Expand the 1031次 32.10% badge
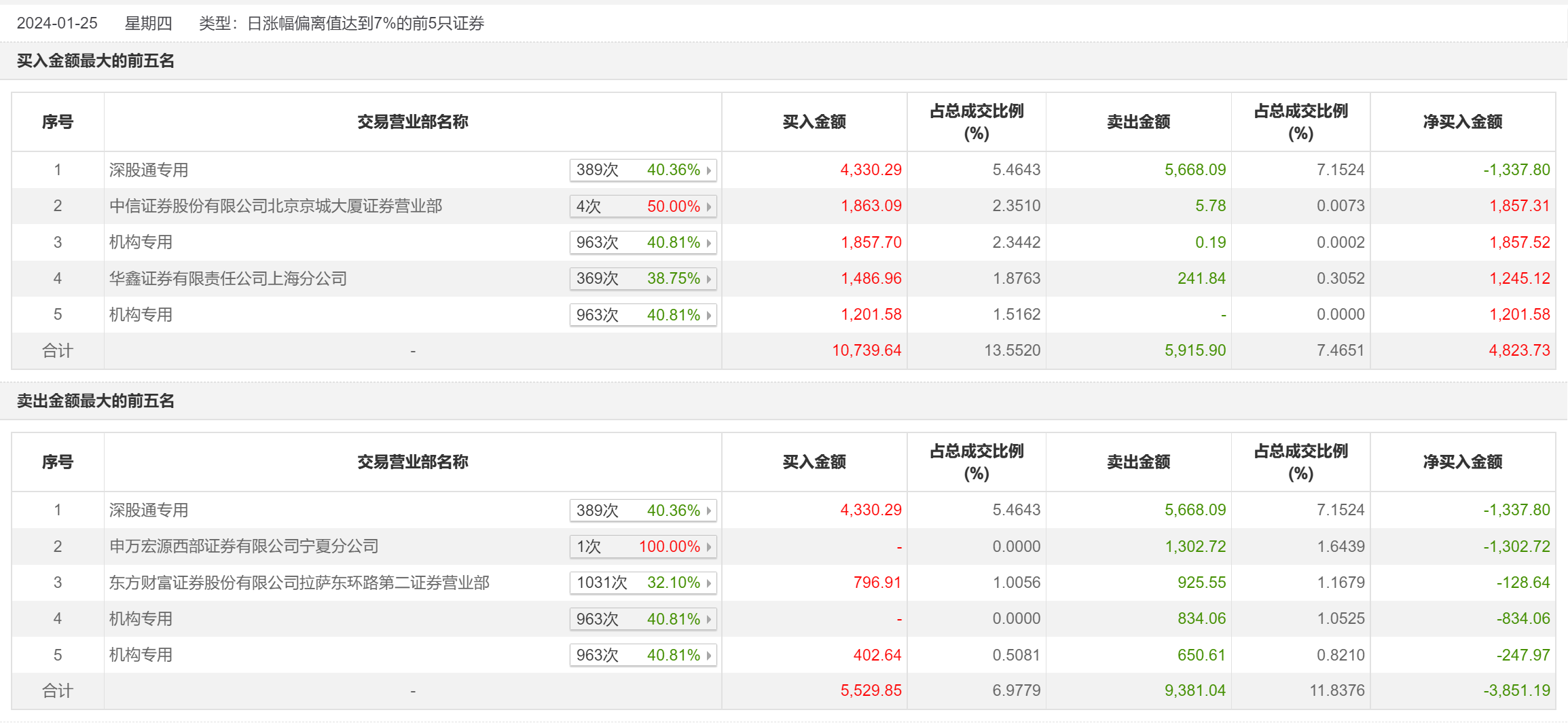 [x=642, y=582]
